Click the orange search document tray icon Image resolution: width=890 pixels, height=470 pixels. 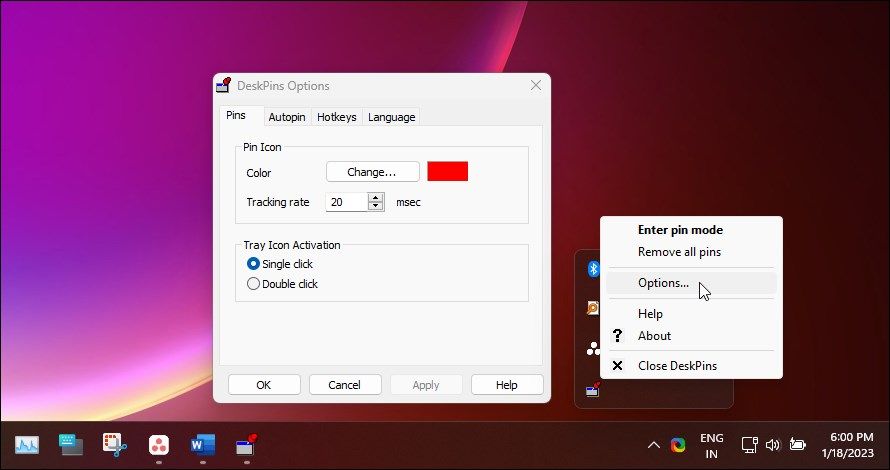pos(593,308)
